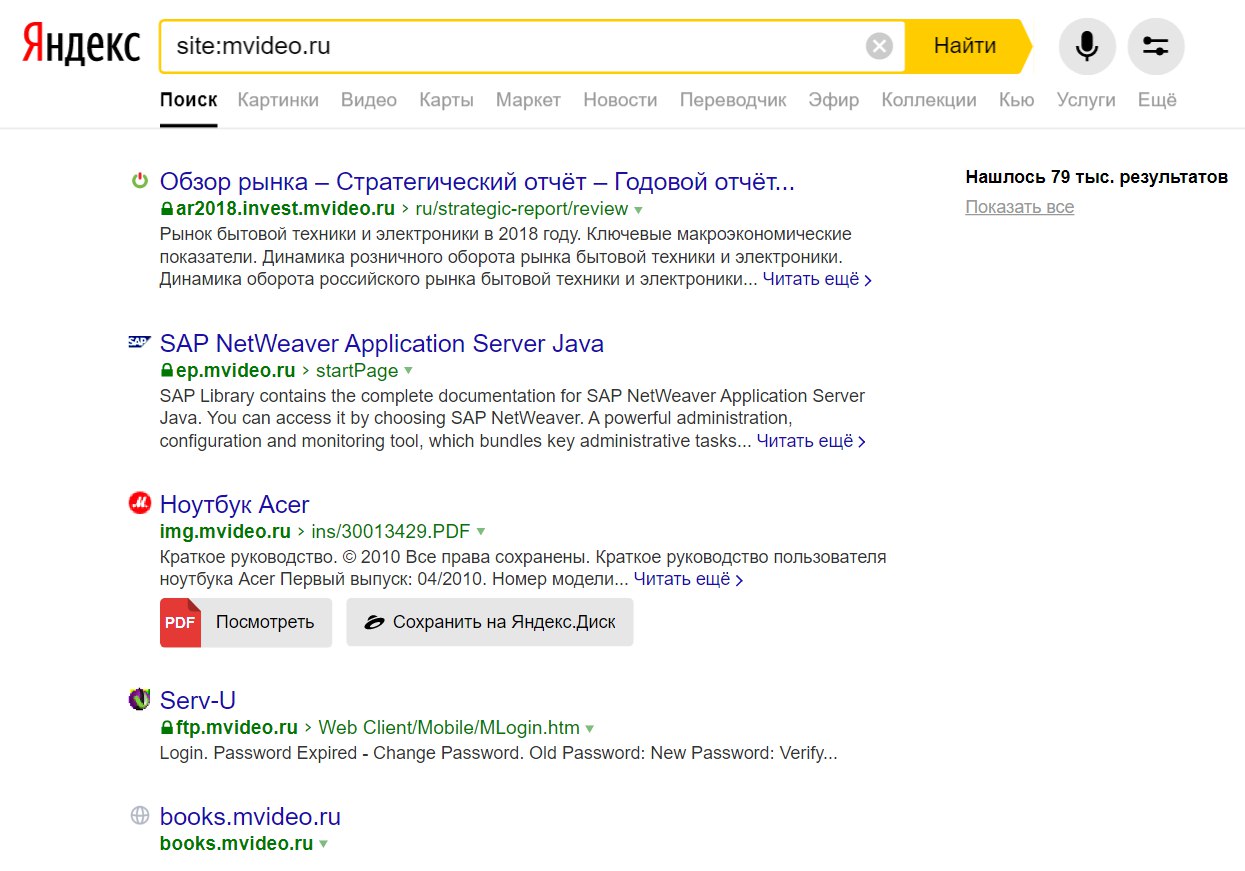
Task: Click the ep.mvideo.ru green URL
Action: (x=235, y=371)
